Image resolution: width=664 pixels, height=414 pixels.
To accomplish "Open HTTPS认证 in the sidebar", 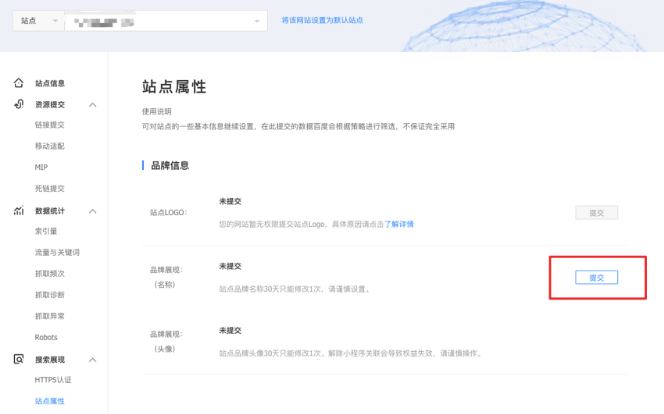I will [53, 380].
